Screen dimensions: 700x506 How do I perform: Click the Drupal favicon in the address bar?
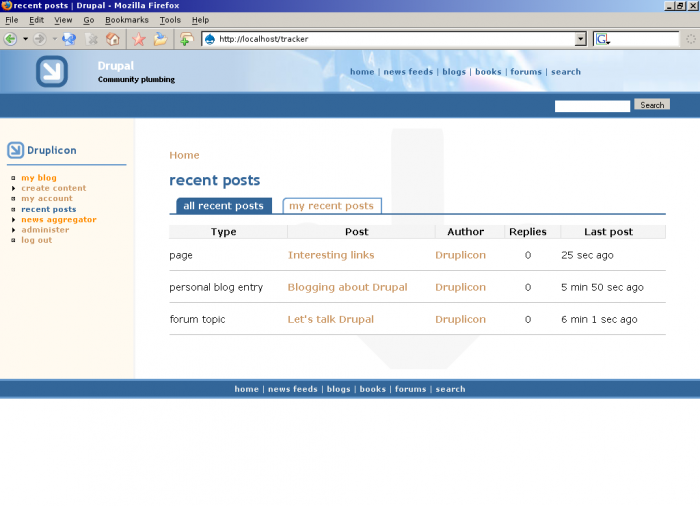pyautogui.click(x=210, y=39)
